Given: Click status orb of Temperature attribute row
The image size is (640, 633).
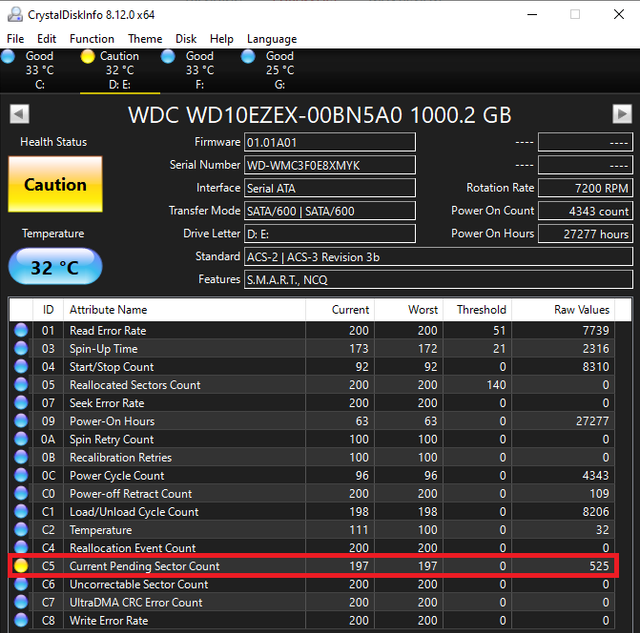Looking at the screenshot, I should point(21,530).
